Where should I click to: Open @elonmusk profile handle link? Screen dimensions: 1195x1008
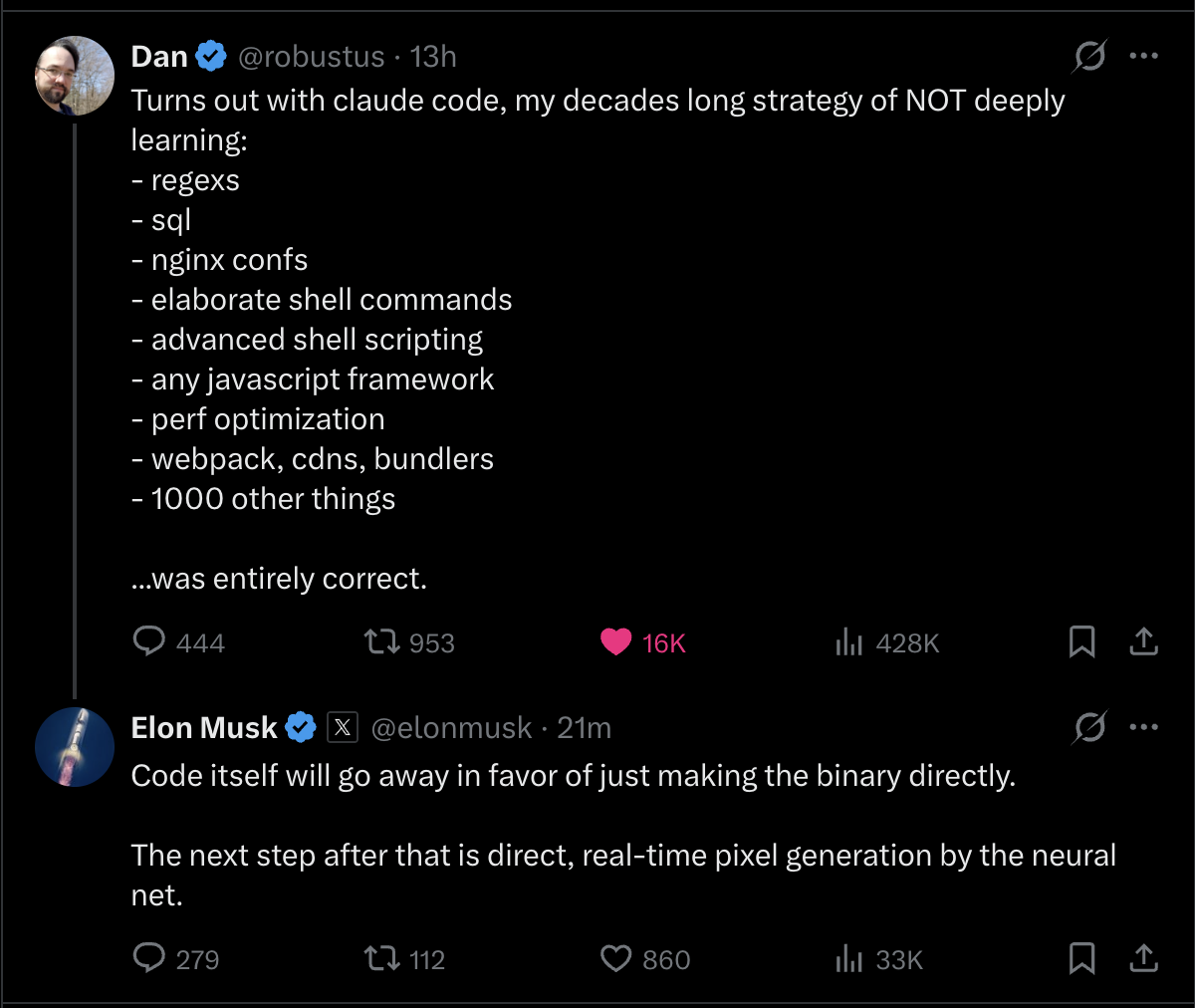coord(451,728)
